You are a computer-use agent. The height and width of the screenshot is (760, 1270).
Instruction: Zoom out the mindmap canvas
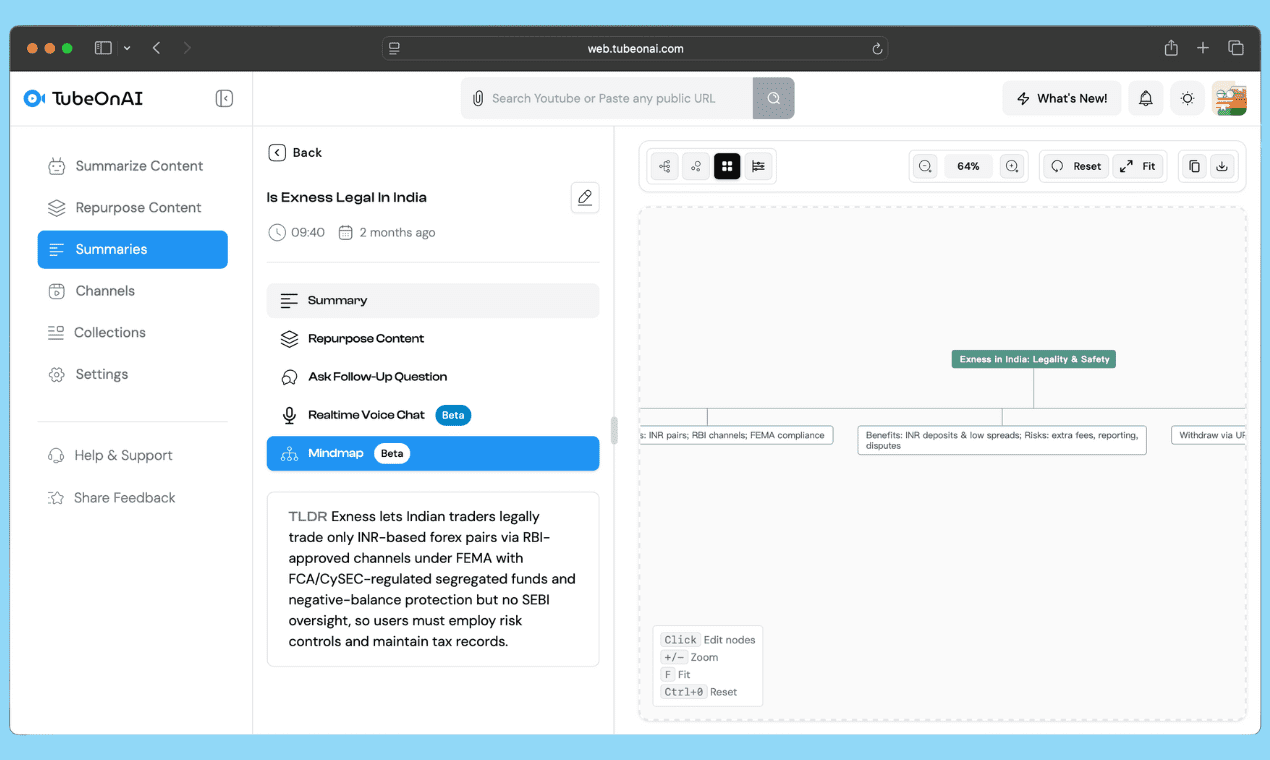(x=925, y=167)
